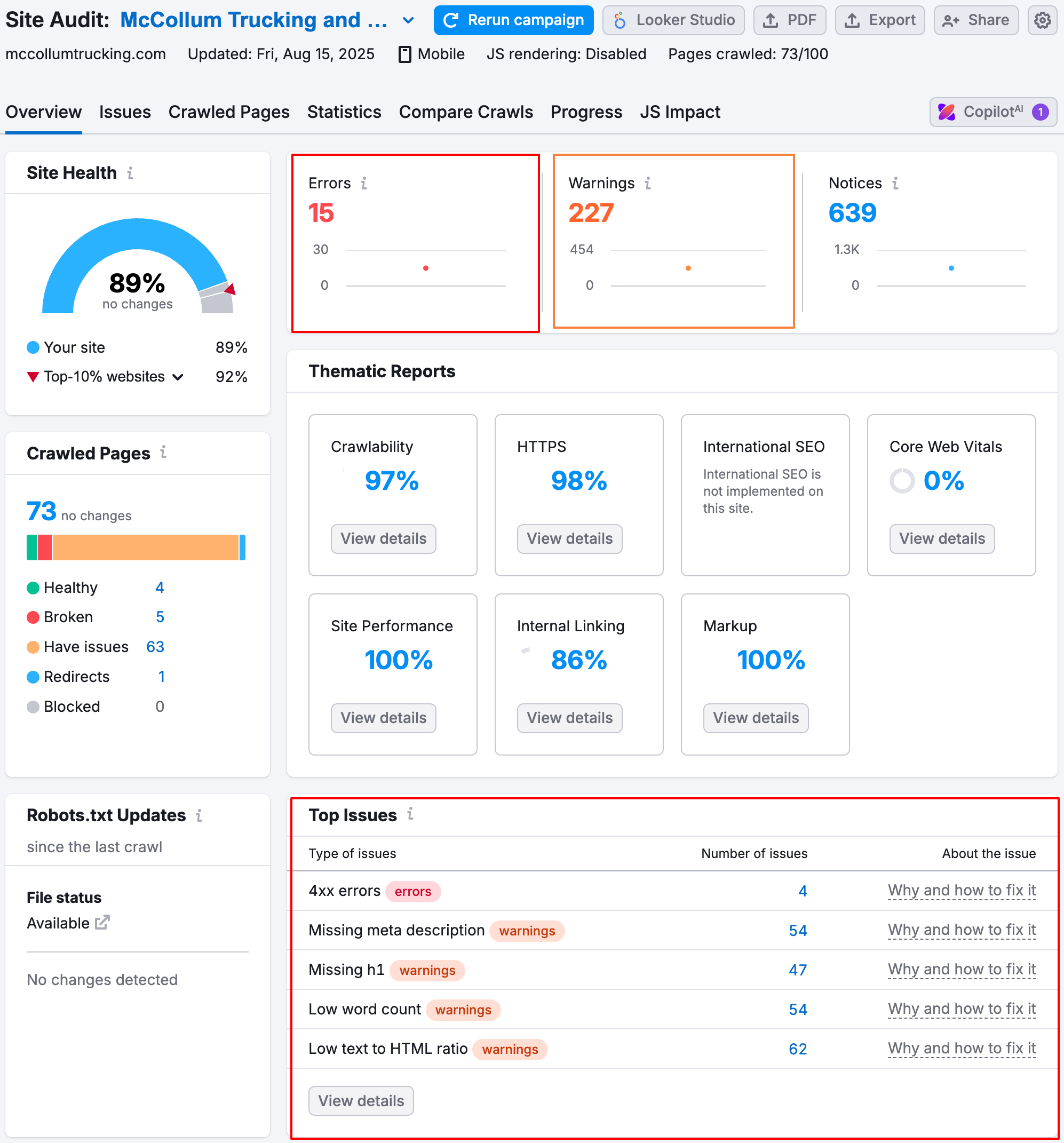Open fix info for Missing h1
The image size is (1064, 1143).
coord(962,970)
